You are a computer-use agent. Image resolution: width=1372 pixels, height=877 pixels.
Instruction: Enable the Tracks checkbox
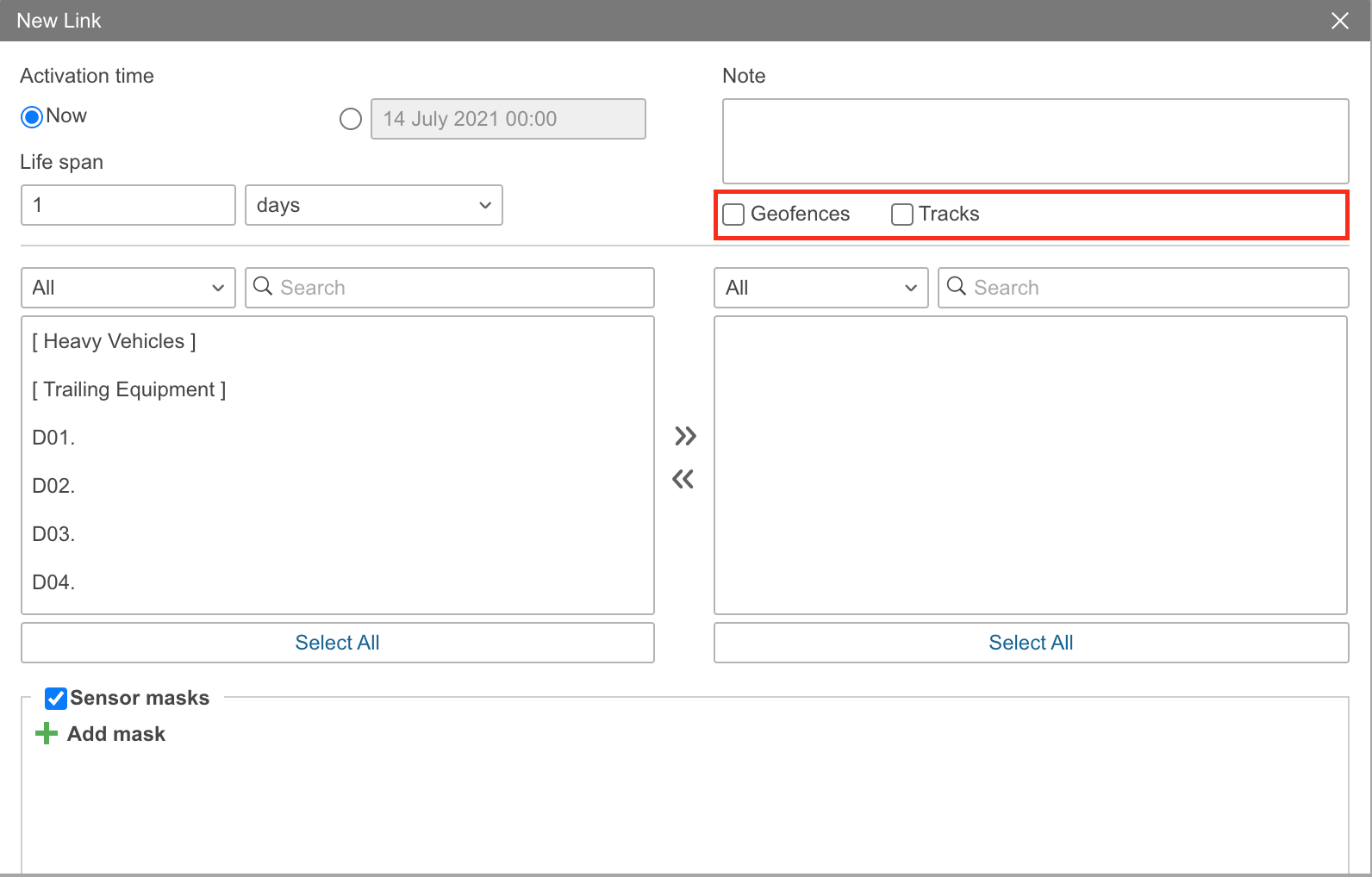click(901, 215)
